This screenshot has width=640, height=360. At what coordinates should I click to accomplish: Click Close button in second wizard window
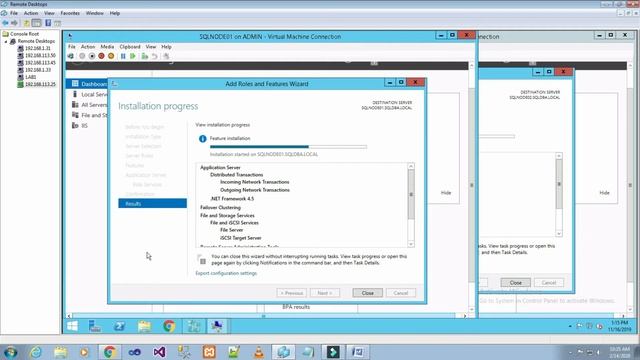[x=516, y=282]
